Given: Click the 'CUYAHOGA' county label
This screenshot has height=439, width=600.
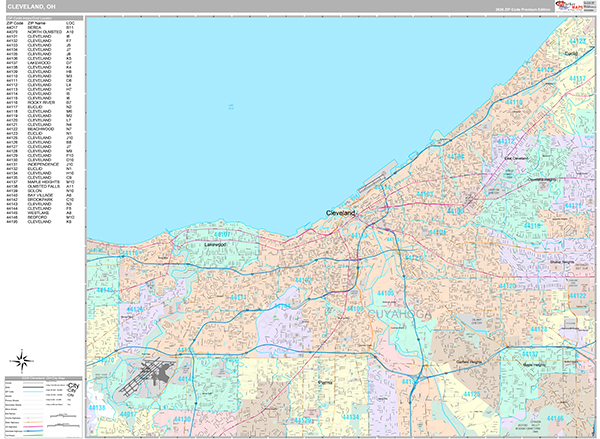Looking at the screenshot, I should (x=399, y=314).
